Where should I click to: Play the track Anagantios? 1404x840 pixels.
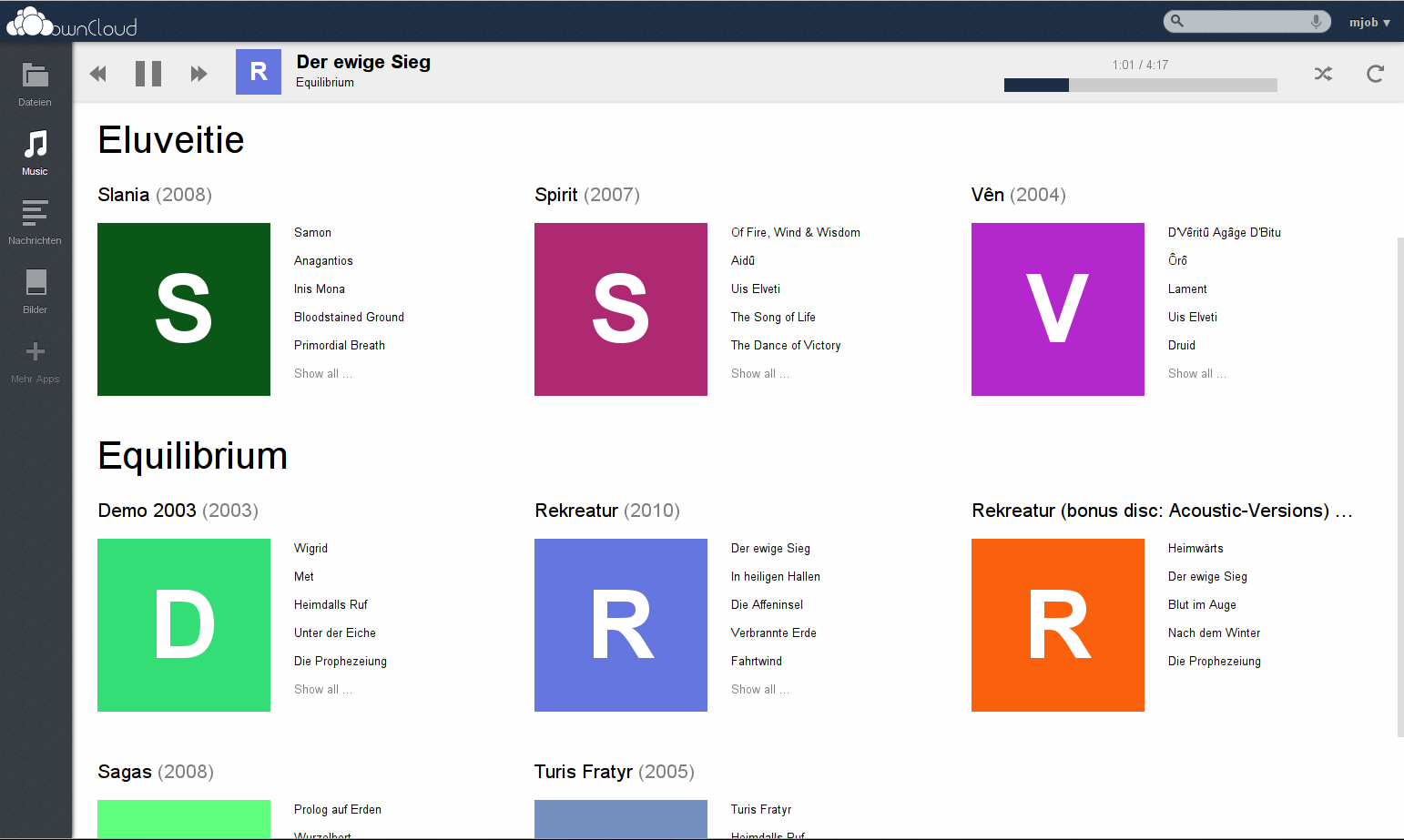pyautogui.click(x=323, y=261)
